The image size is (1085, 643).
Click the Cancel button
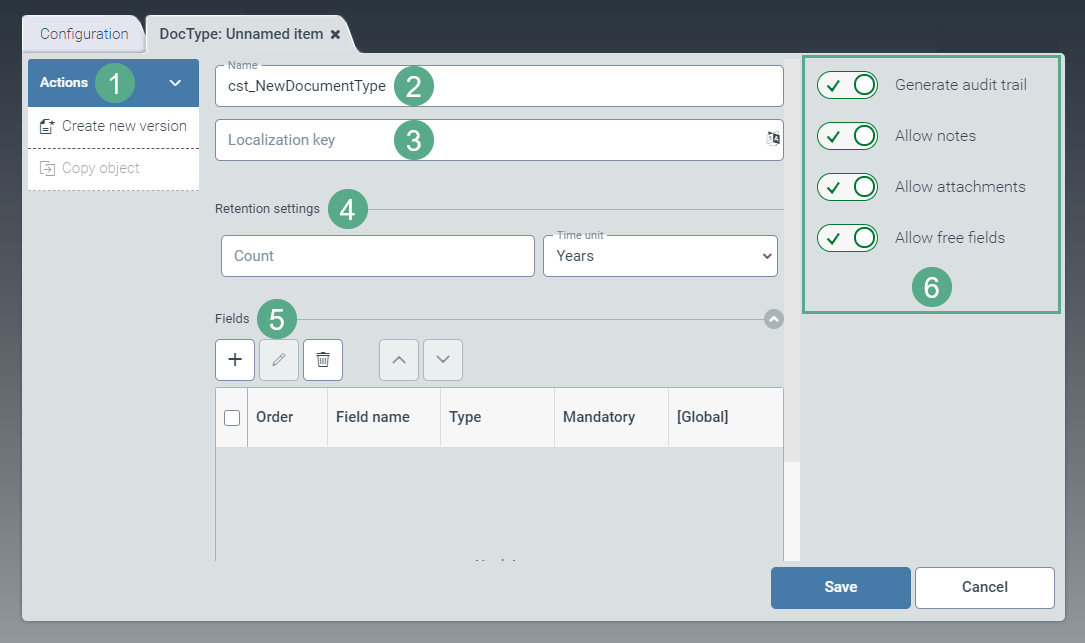pos(984,588)
